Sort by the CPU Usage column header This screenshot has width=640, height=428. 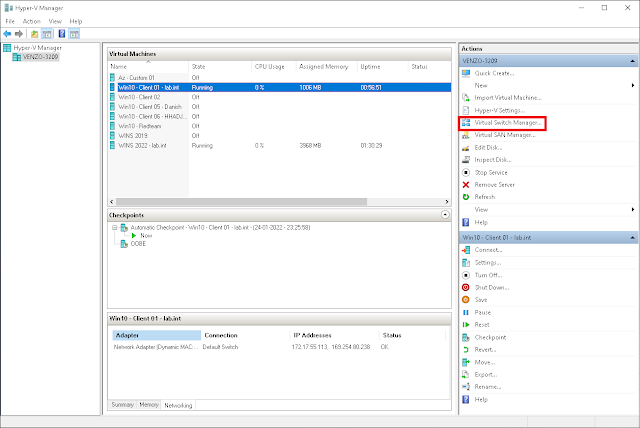(x=273, y=67)
